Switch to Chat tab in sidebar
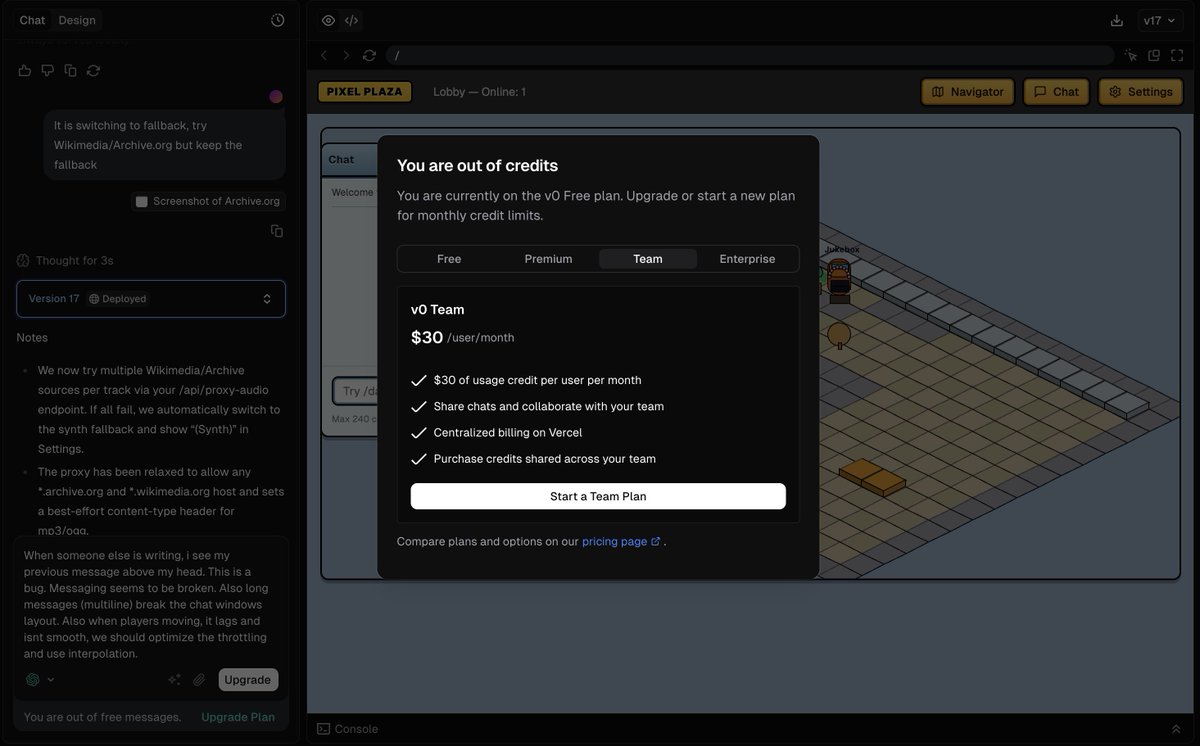 click(x=32, y=20)
